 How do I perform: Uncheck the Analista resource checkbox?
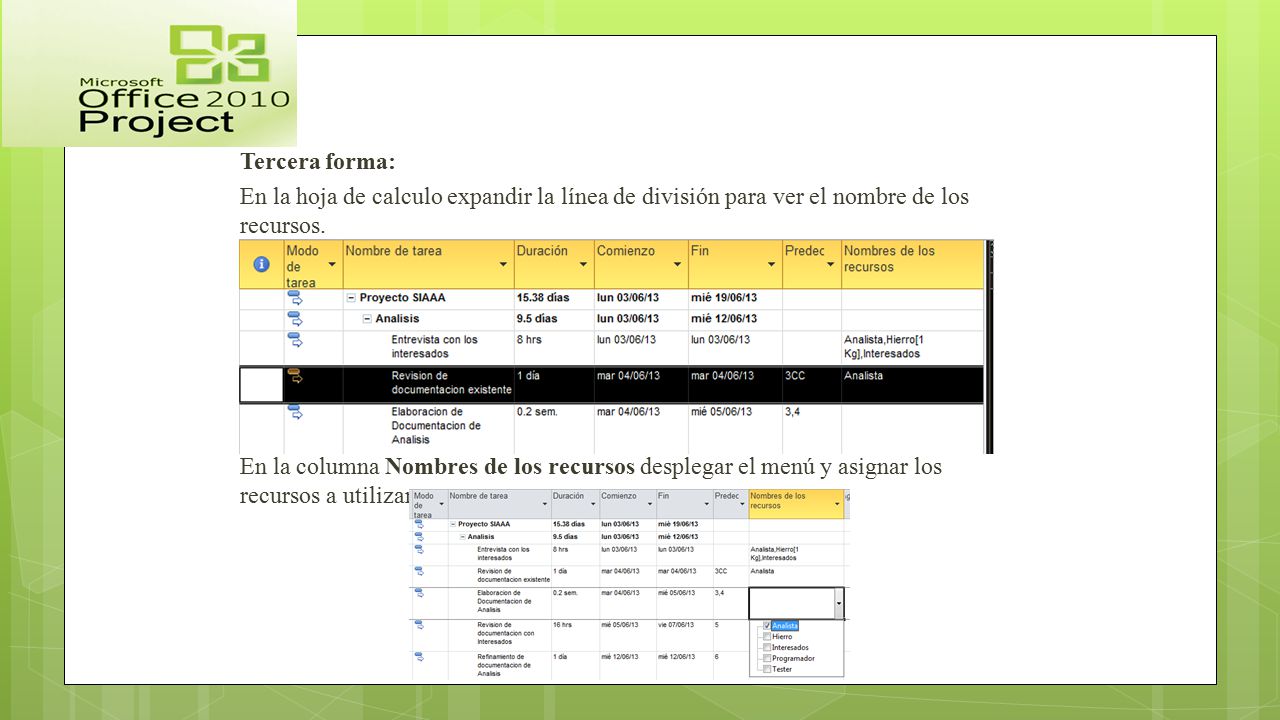[x=767, y=626]
